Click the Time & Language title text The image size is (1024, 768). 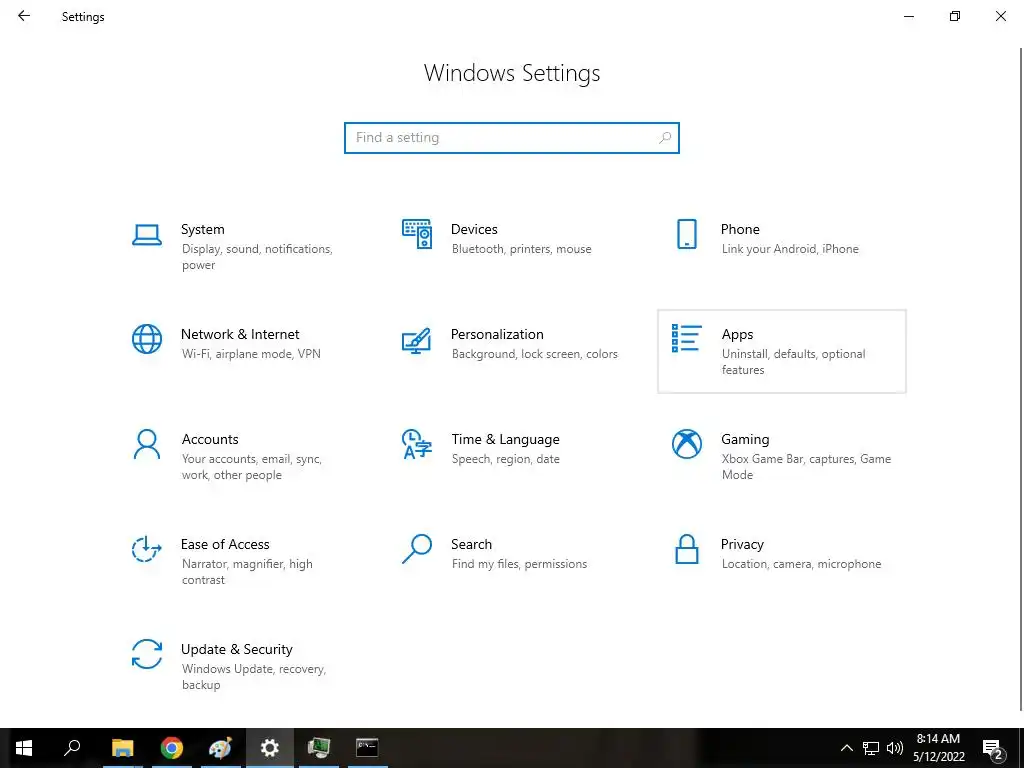pyautogui.click(x=505, y=440)
